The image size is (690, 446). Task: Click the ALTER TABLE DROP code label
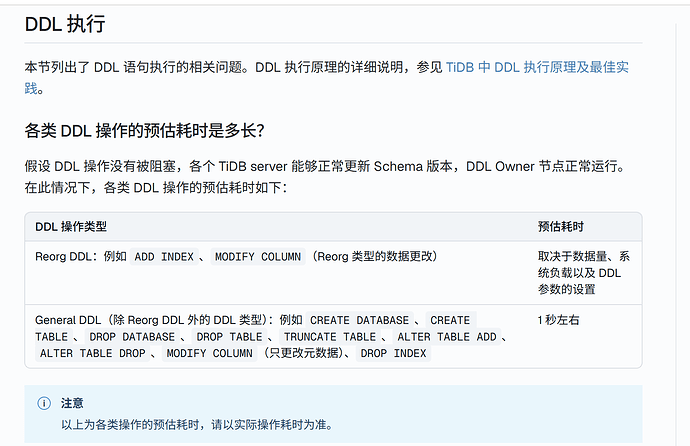pyautogui.click(x=92, y=354)
